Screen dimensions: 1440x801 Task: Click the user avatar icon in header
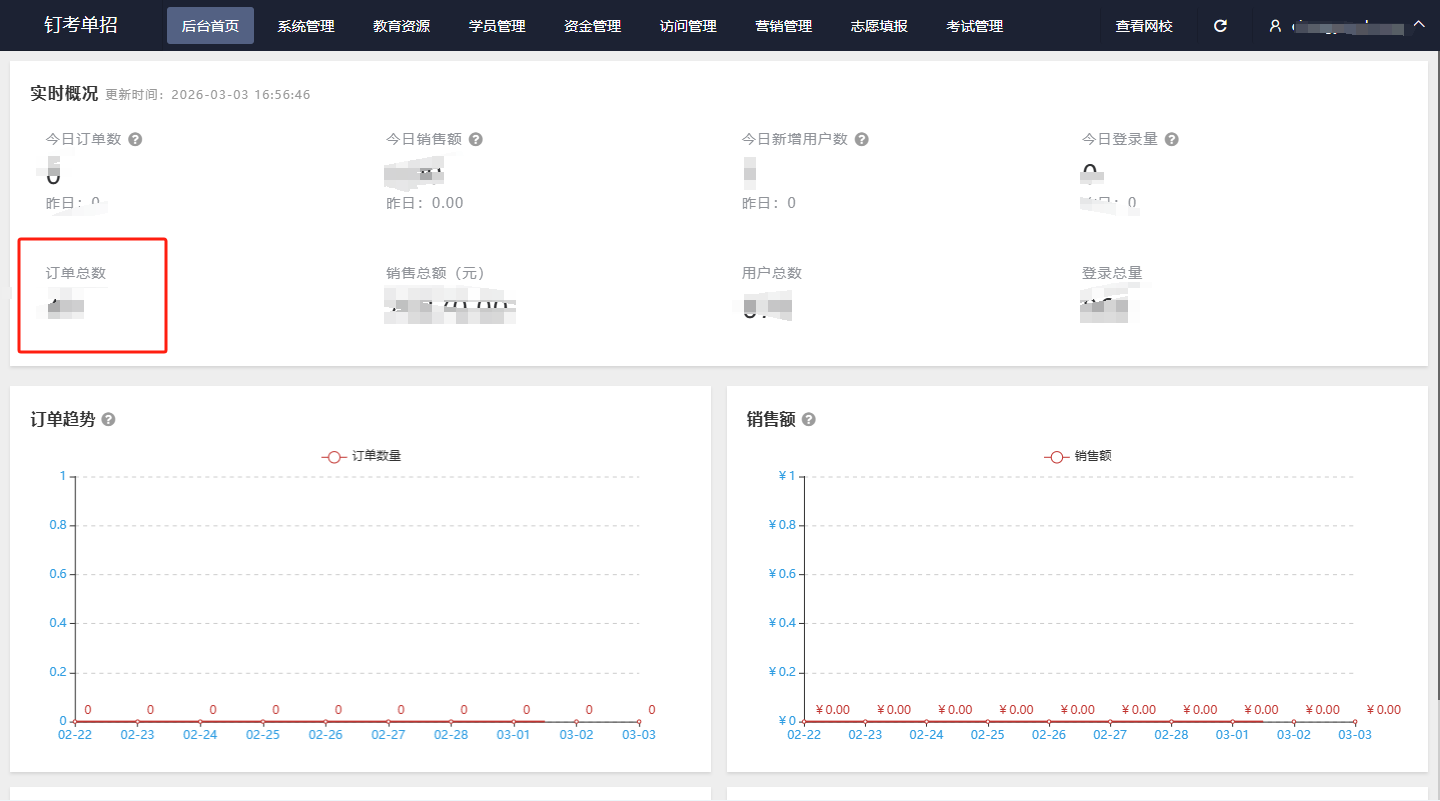(1275, 26)
